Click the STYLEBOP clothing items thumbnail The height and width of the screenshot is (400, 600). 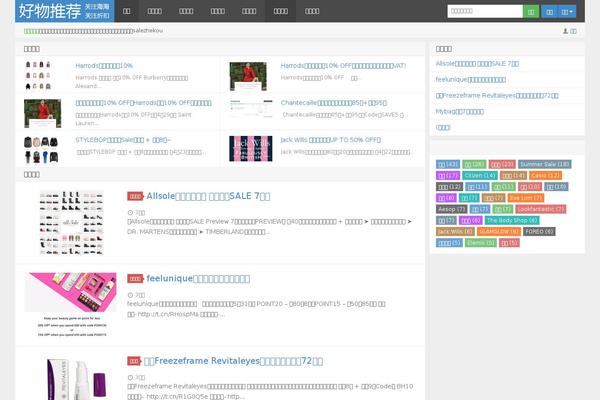41,150
